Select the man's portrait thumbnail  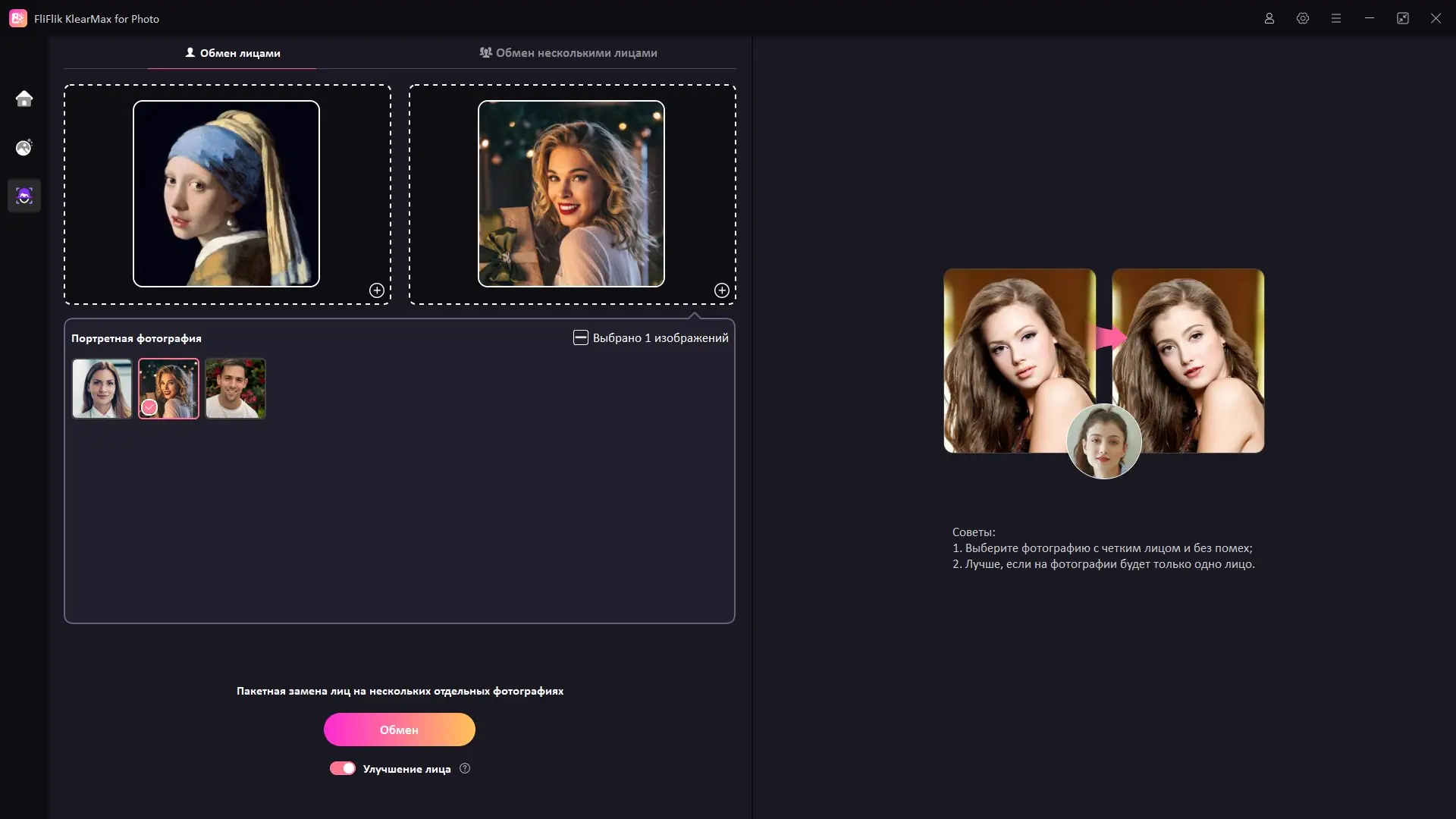click(x=235, y=388)
